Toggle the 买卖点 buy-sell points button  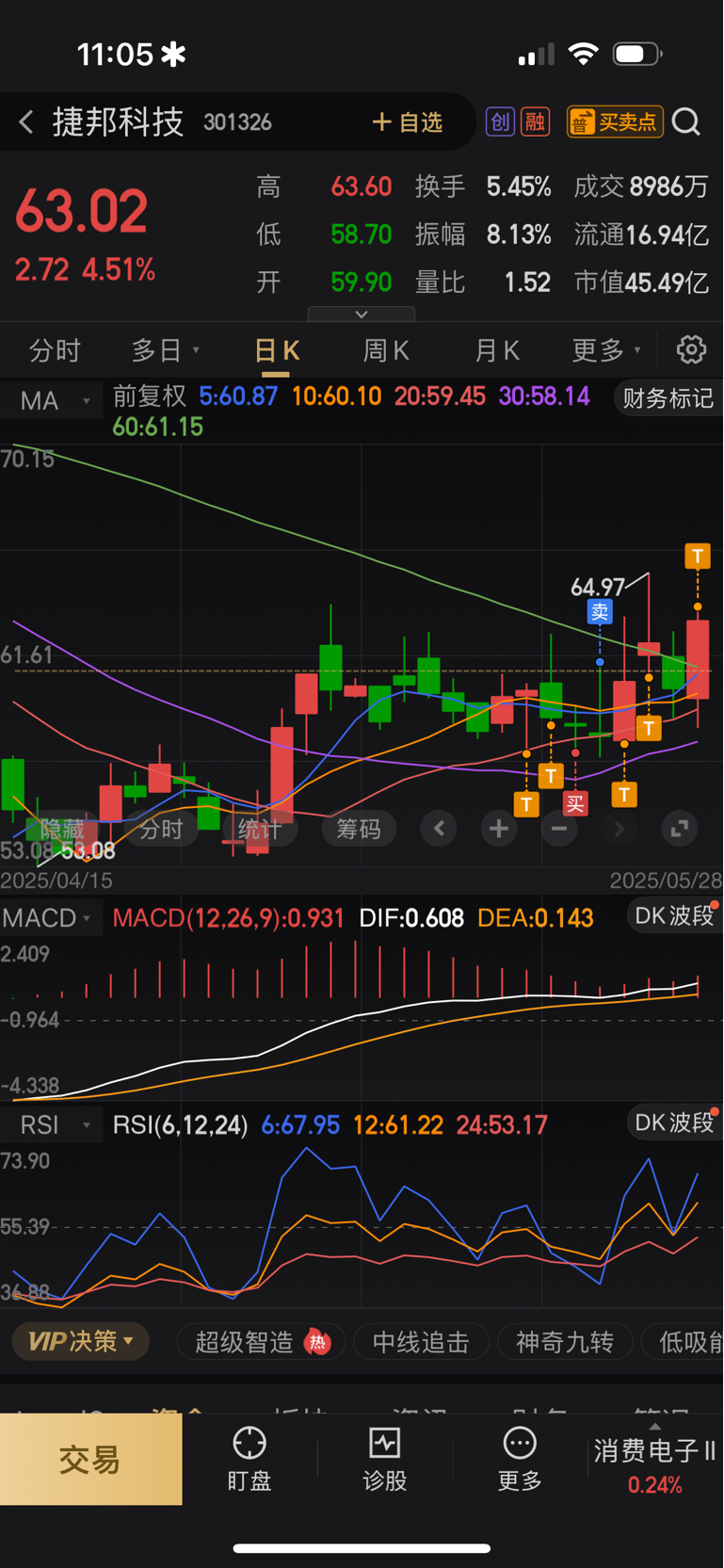tap(615, 121)
